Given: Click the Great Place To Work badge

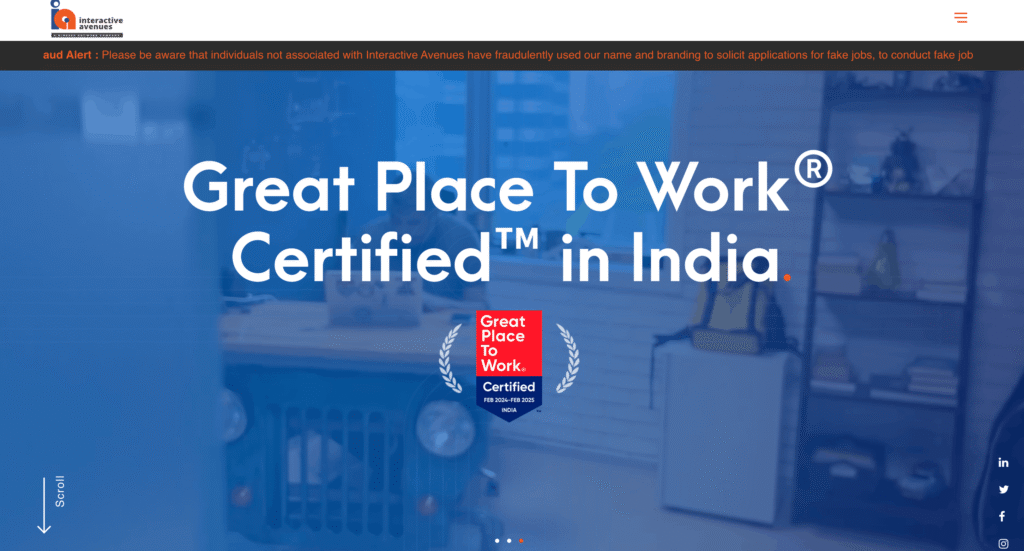Looking at the screenshot, I should [509, 366].
